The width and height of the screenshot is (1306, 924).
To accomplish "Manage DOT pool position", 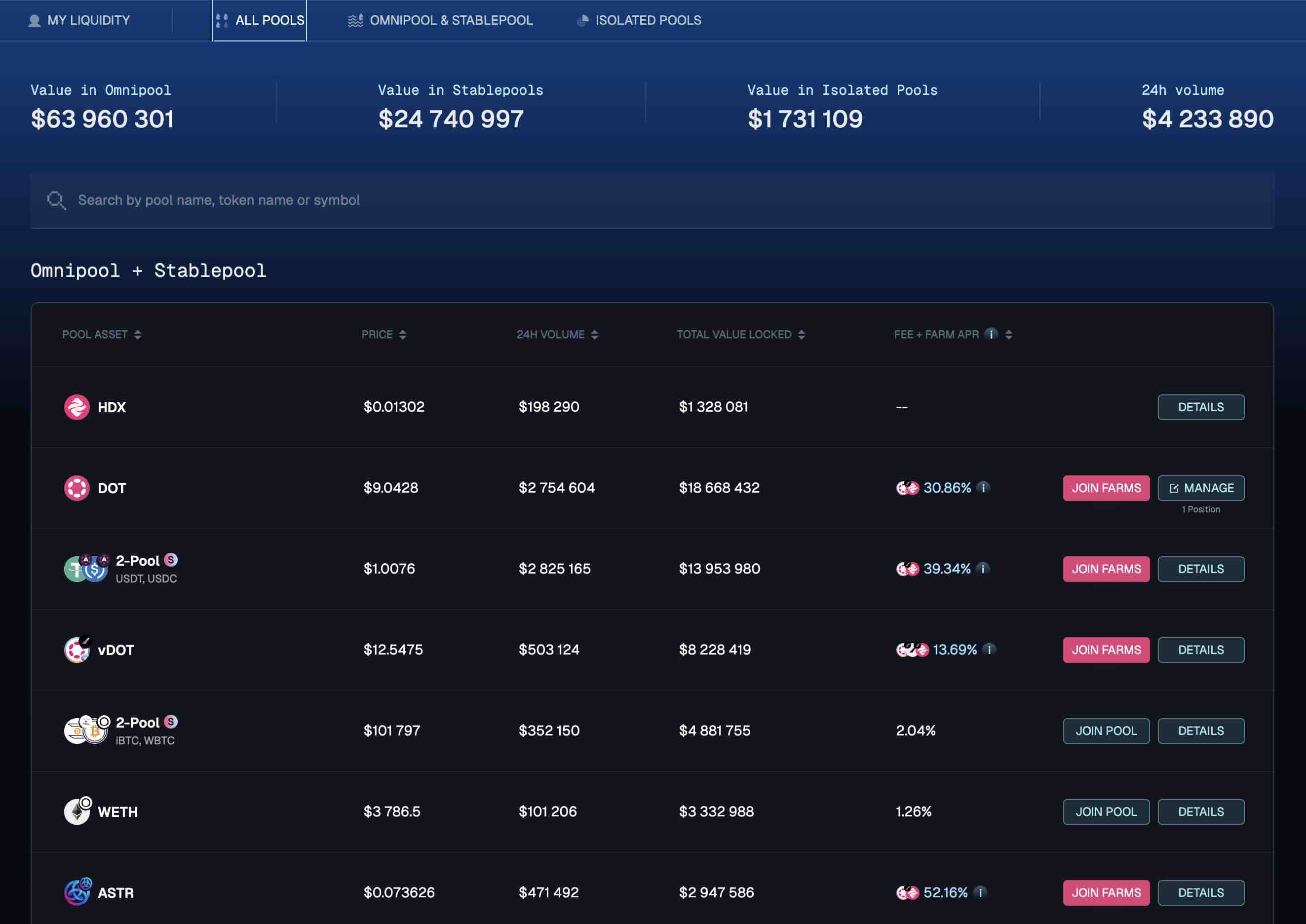I will [x=1201, y=488].
